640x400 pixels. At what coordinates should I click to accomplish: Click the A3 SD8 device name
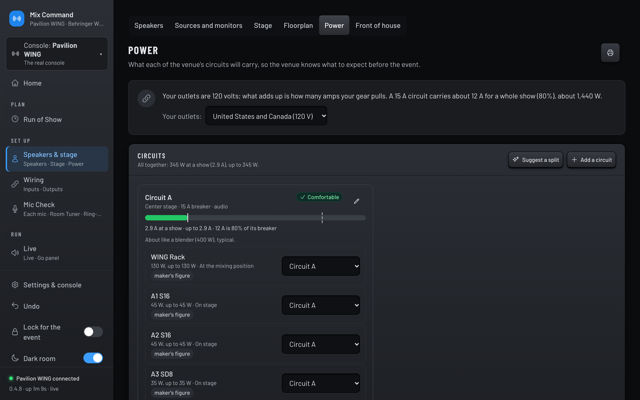(162, 374)
